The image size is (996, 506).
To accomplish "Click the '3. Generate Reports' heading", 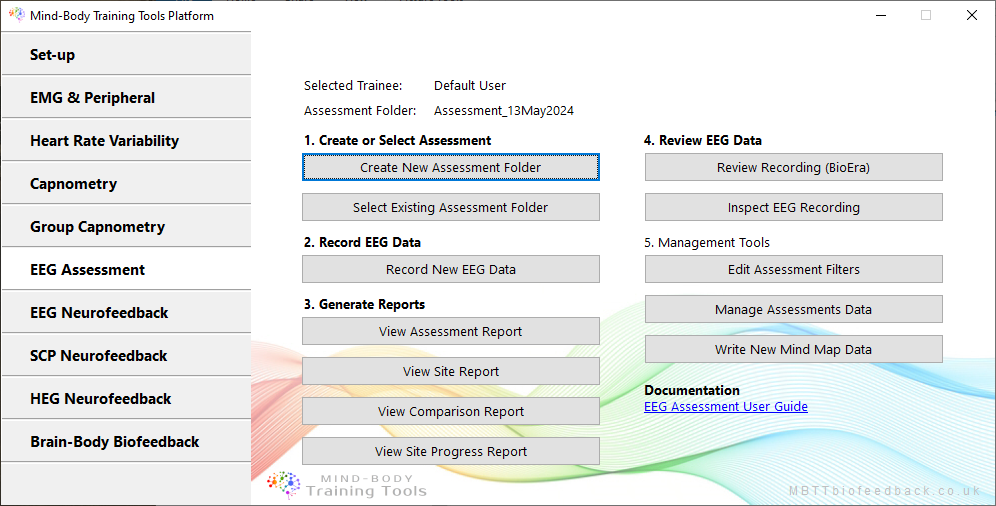I will [x=364, y=304].
